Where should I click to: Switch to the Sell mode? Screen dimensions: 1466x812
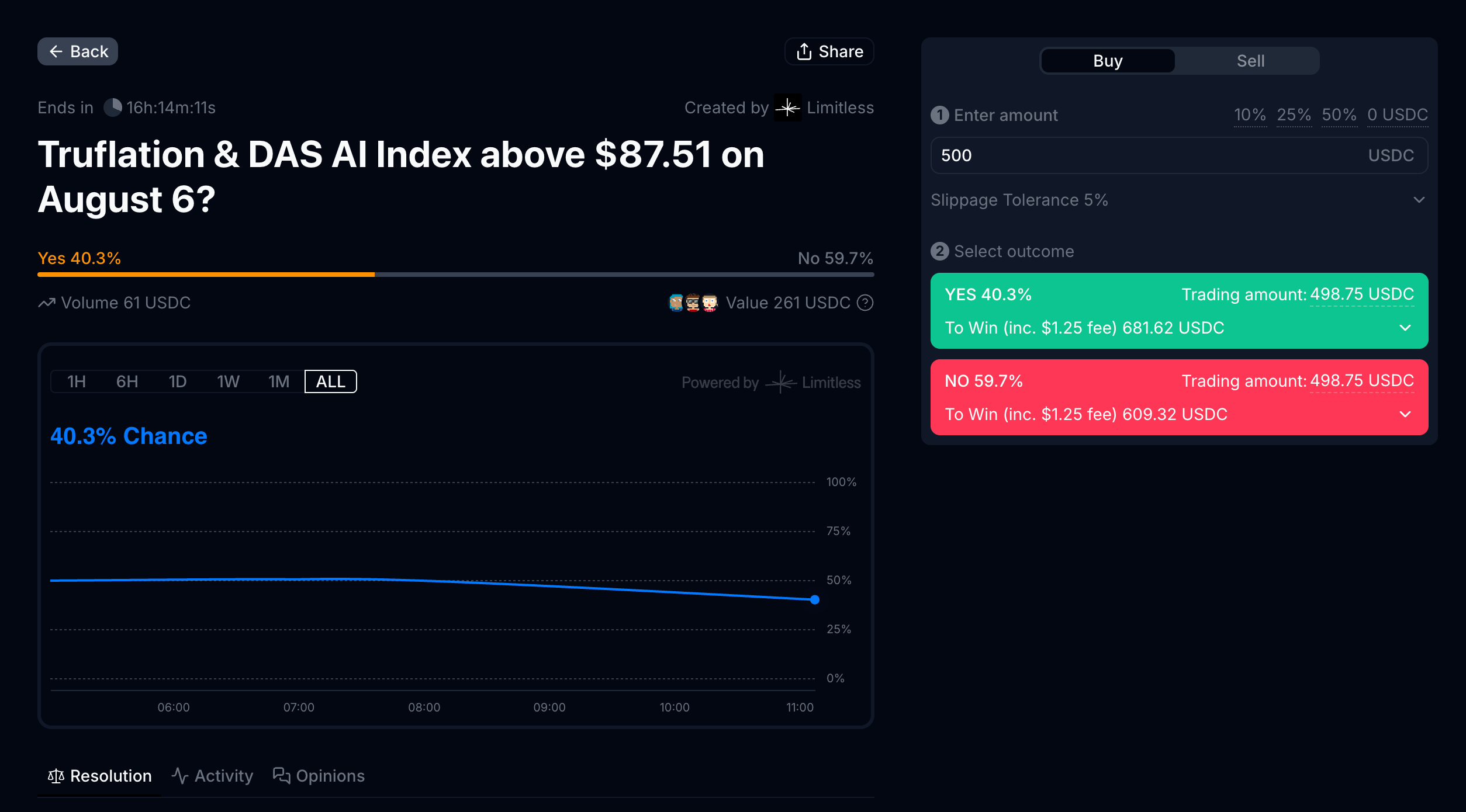[x=1250, y=61]
